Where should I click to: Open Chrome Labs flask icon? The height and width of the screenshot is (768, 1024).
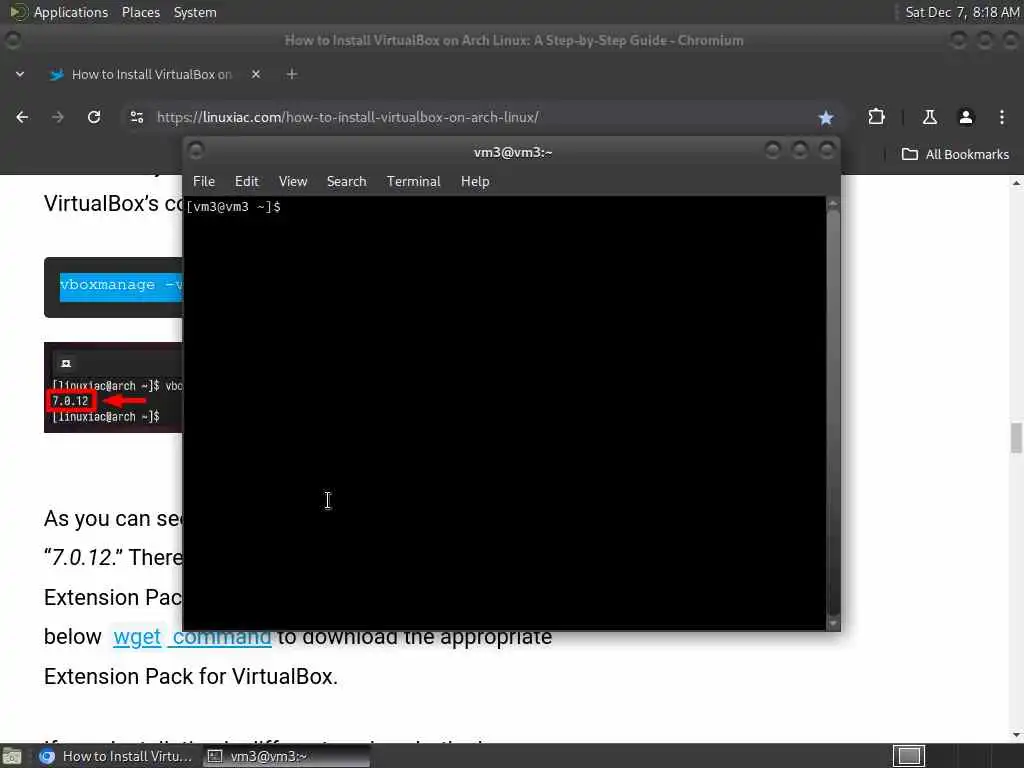coord(929,117)
